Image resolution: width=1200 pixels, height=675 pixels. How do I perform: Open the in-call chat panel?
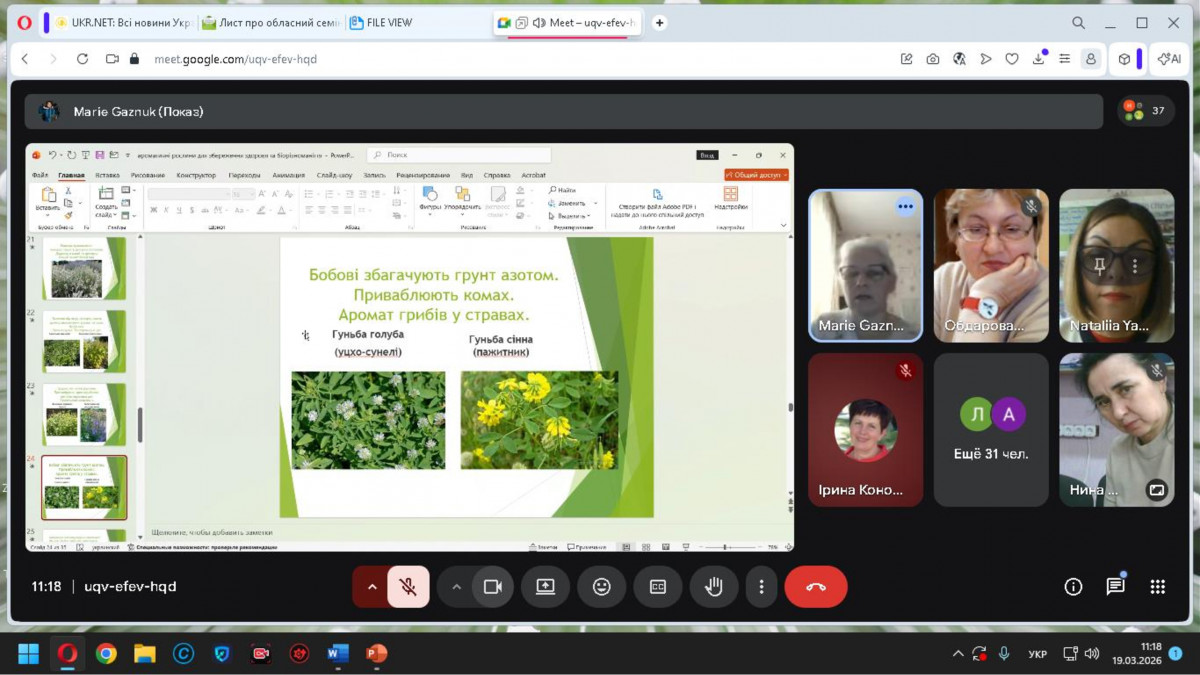click(x=1115, y=587)
